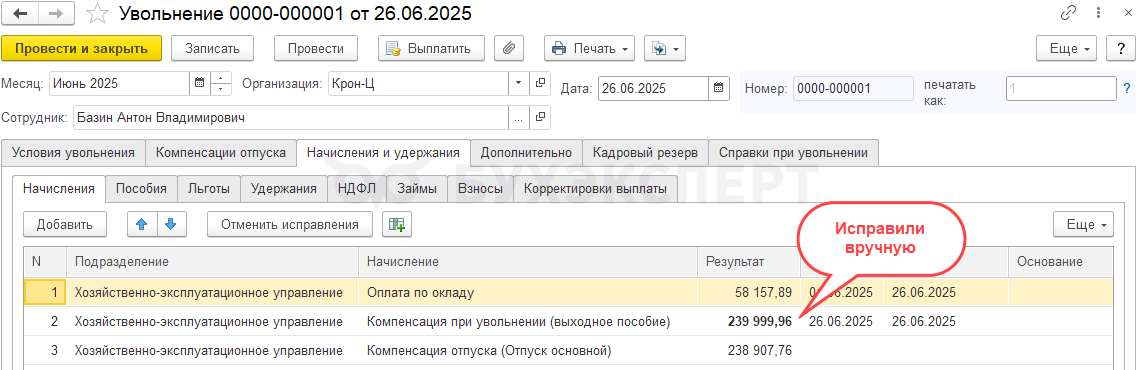
Task: Open the Дополнительно tab
Action: 526,153
